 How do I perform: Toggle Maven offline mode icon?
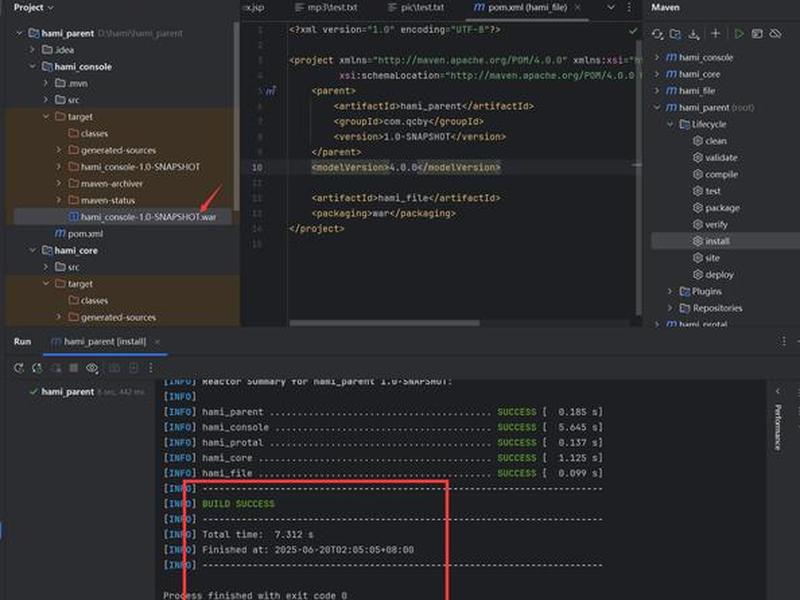776,34
